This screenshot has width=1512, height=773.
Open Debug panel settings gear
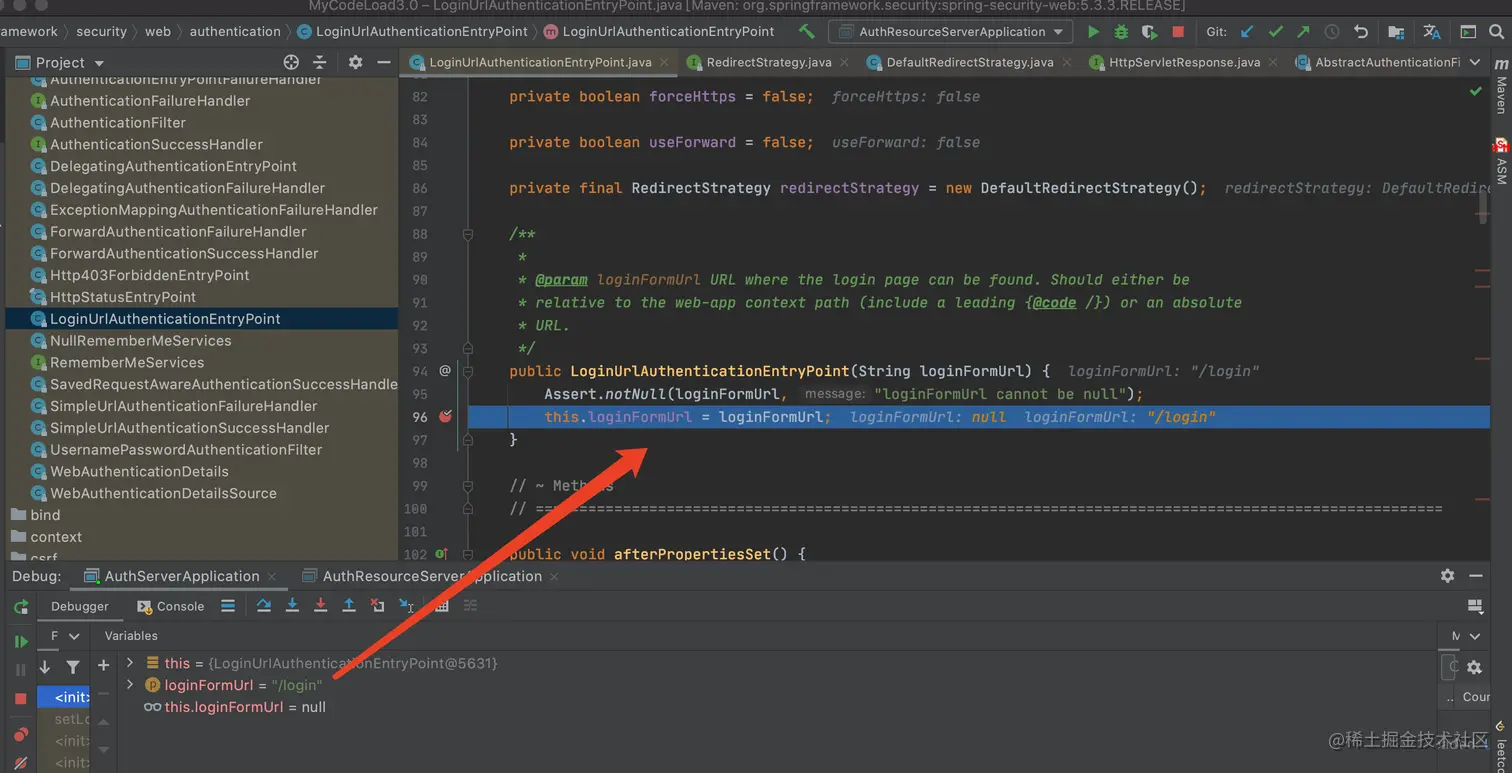pyautogui.click(x=1447, y=576)
